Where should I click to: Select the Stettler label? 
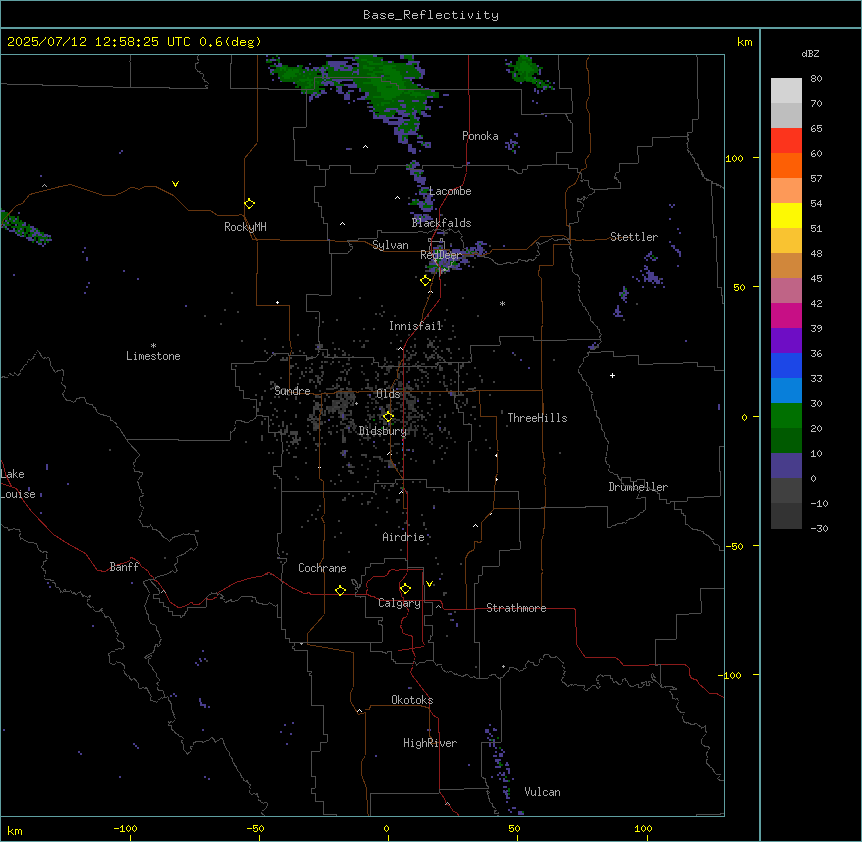pos(634,237)
